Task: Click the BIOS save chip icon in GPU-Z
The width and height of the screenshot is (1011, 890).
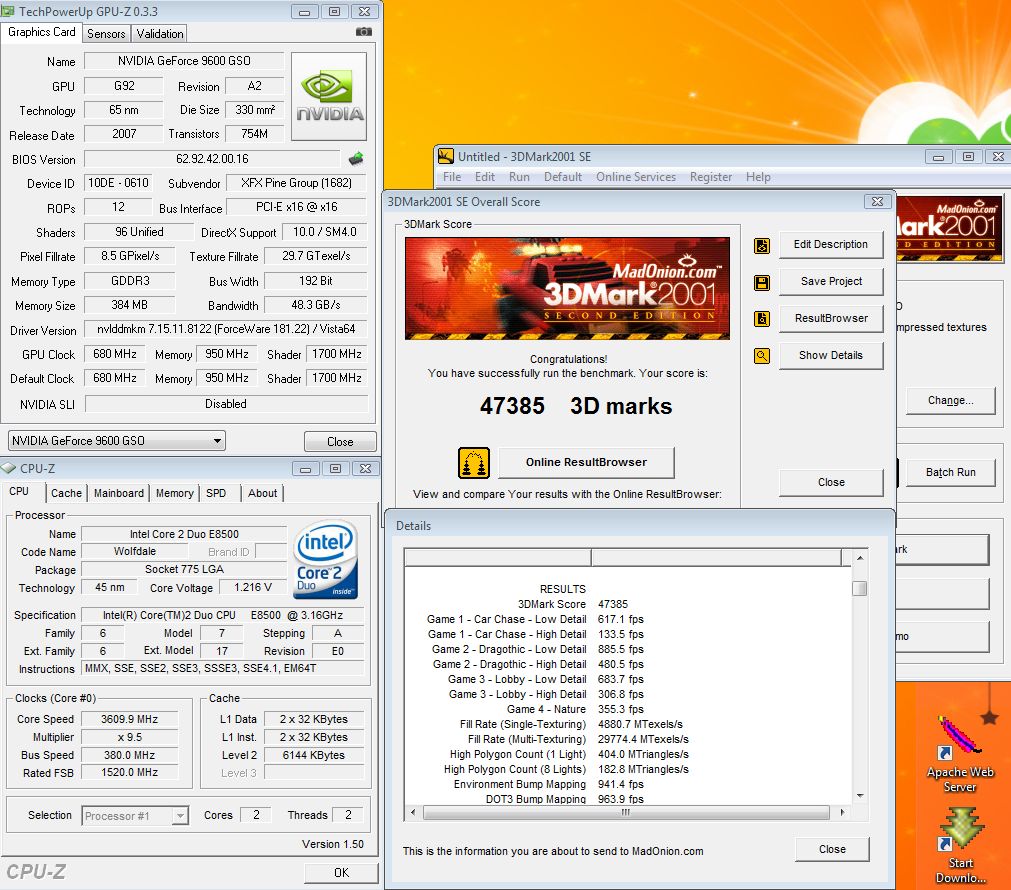Action: tap(356, 158)
